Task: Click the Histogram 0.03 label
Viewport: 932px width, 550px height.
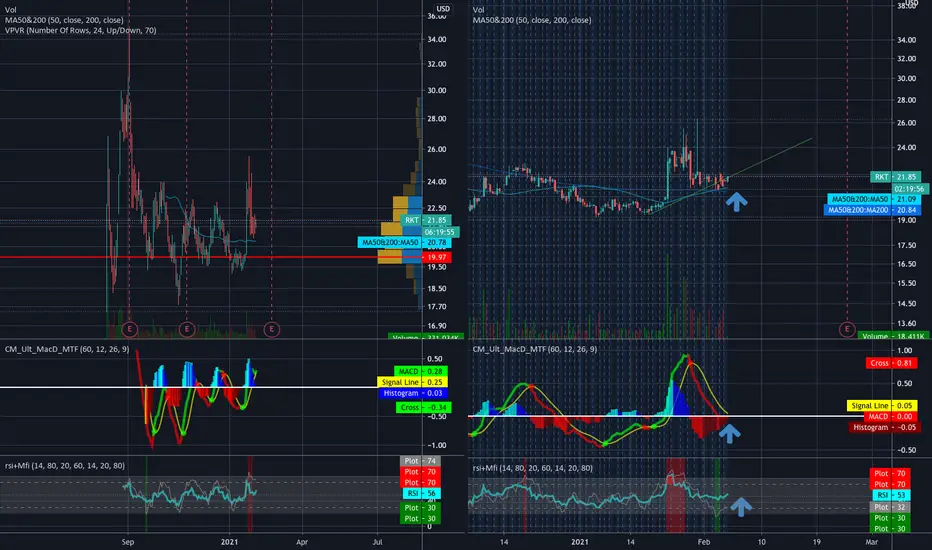Action: pyautogui.click(x=413, y=393)
